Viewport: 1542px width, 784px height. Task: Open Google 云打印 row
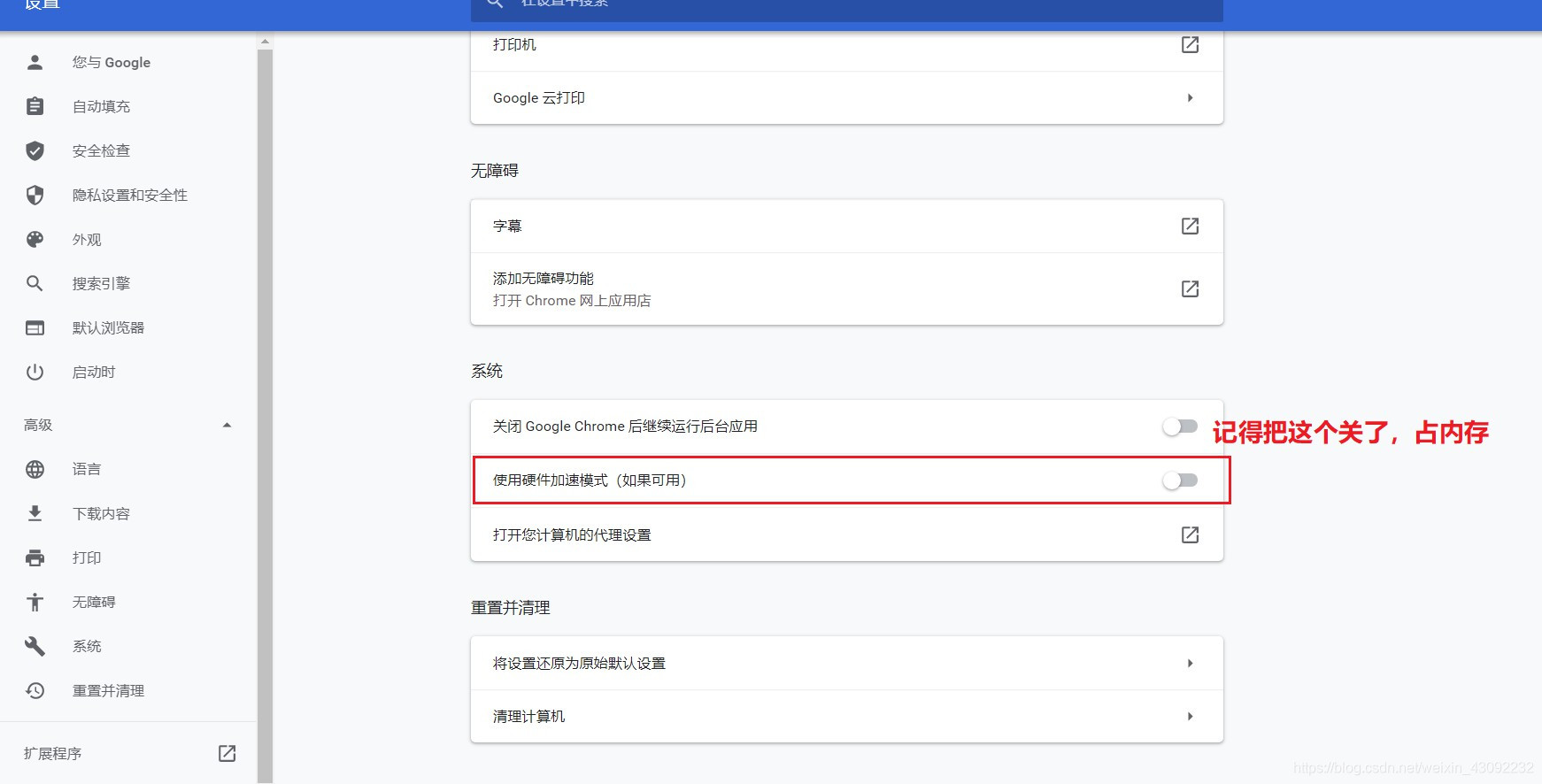tap(847, 97)
